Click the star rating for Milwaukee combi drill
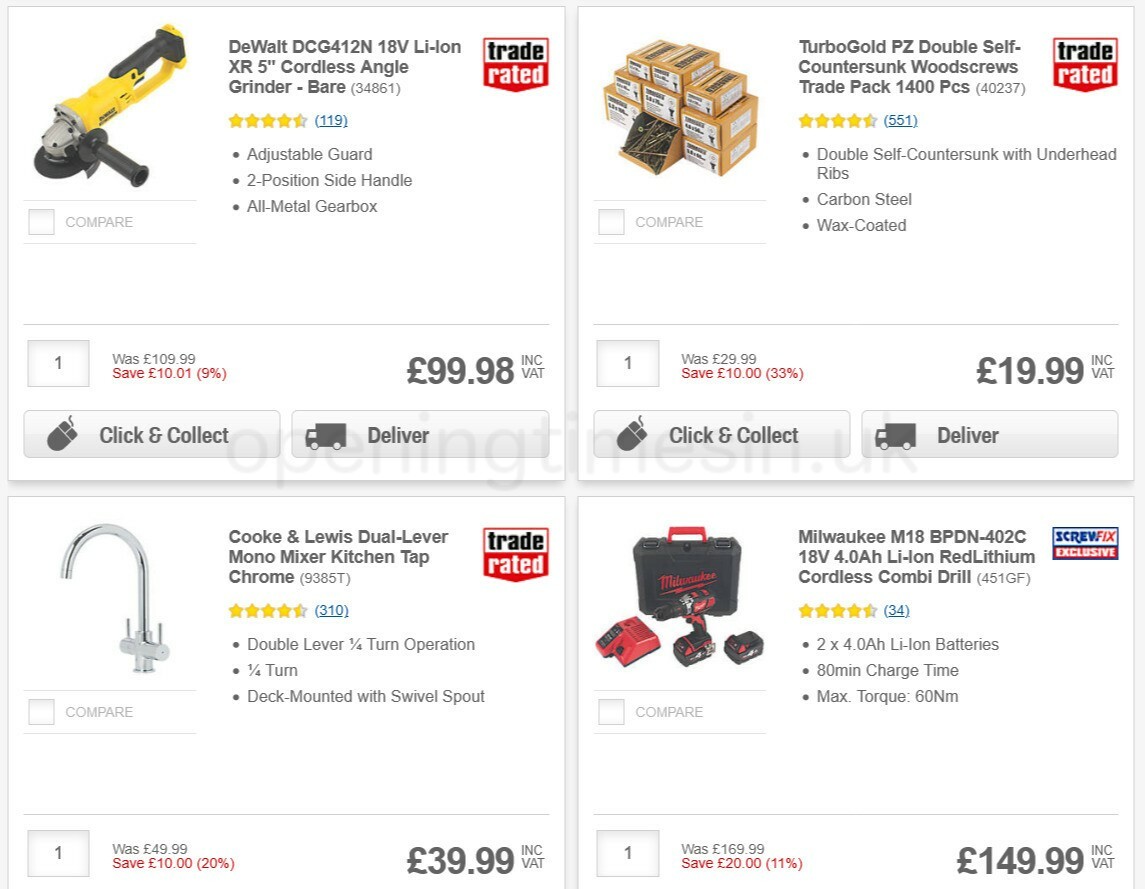Image resolution: width=1145 pixels, height=889 pixels. tap(840, 610)
